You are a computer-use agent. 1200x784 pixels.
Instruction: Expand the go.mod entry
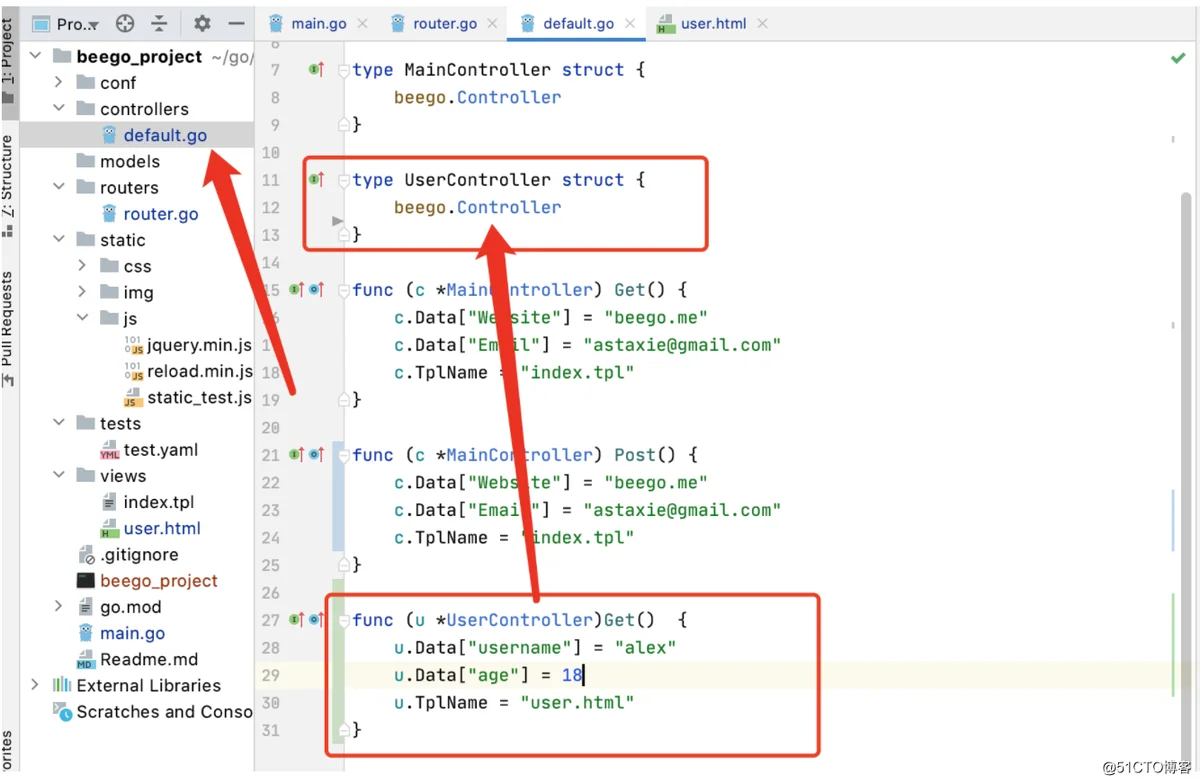pos(59,606)
